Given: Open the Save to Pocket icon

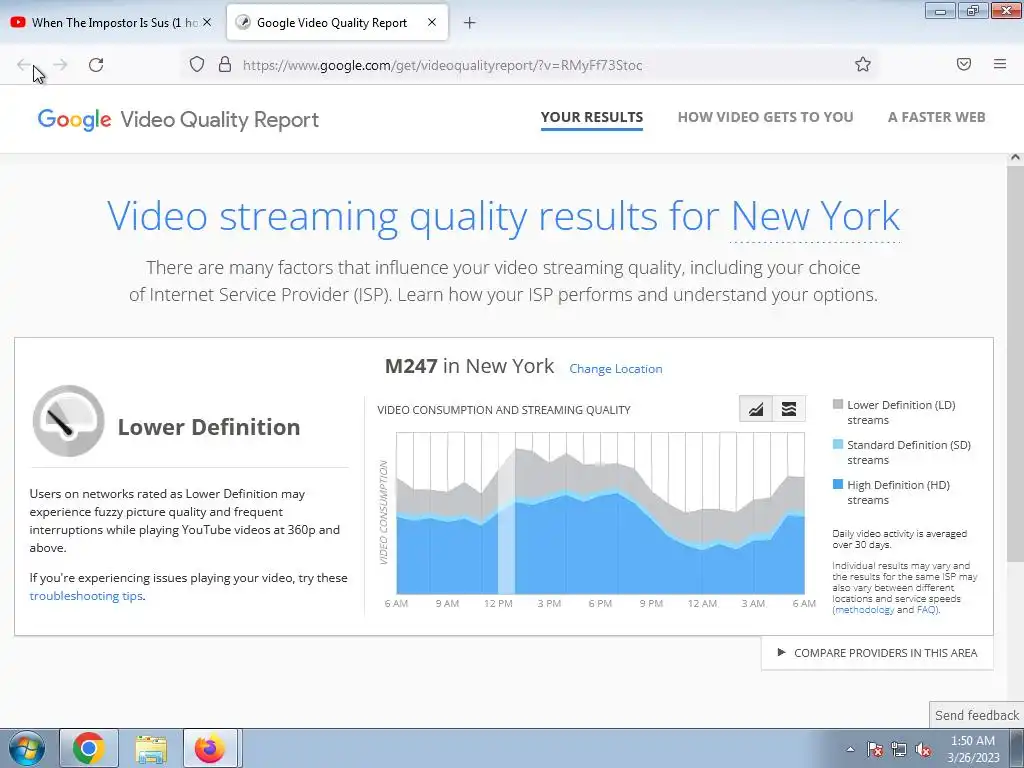Looking at the screenshot, I should 964,64.
